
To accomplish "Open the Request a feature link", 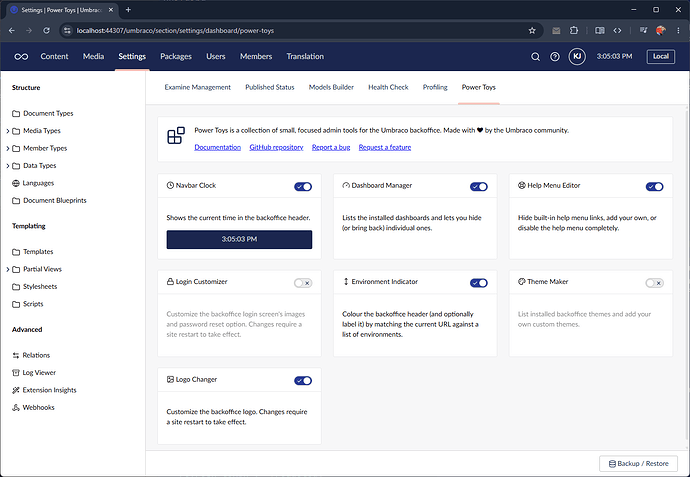I will pos(385,147).
